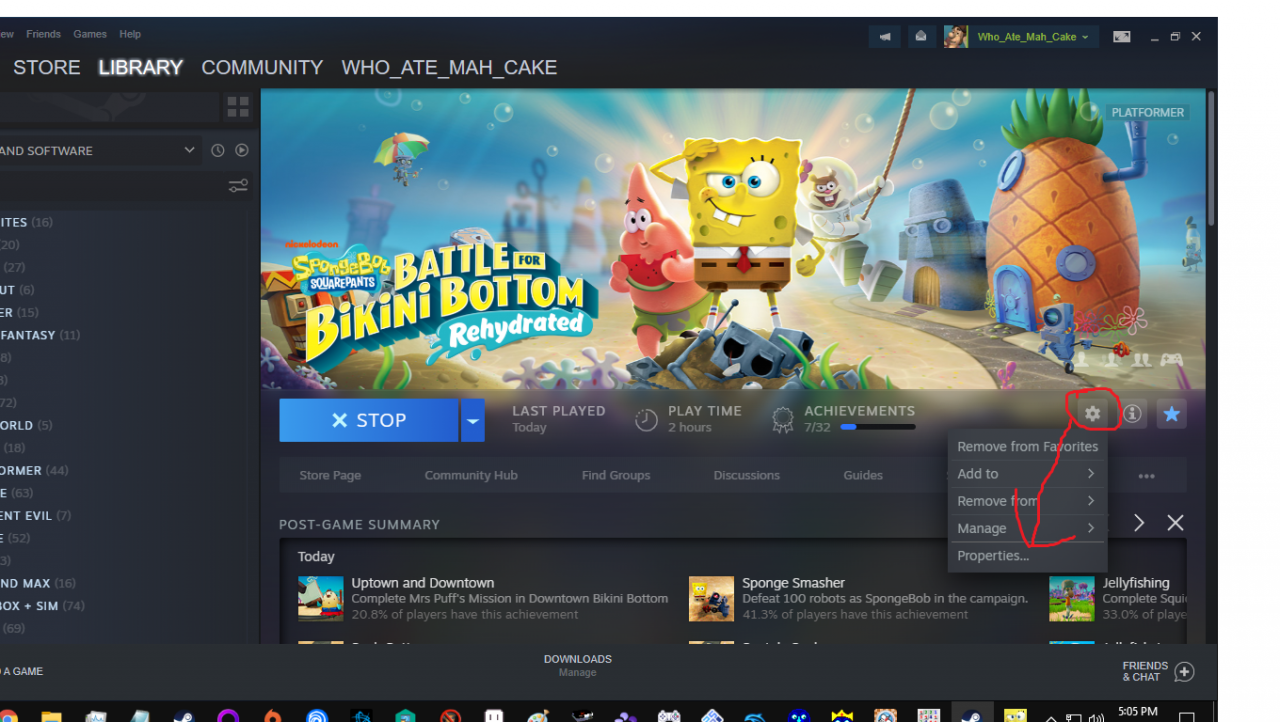Screen dimensions: 1280x722
Task: Expand the launch options arrow beside Stop
Action: pyautogui.click(x=473, y=420)
